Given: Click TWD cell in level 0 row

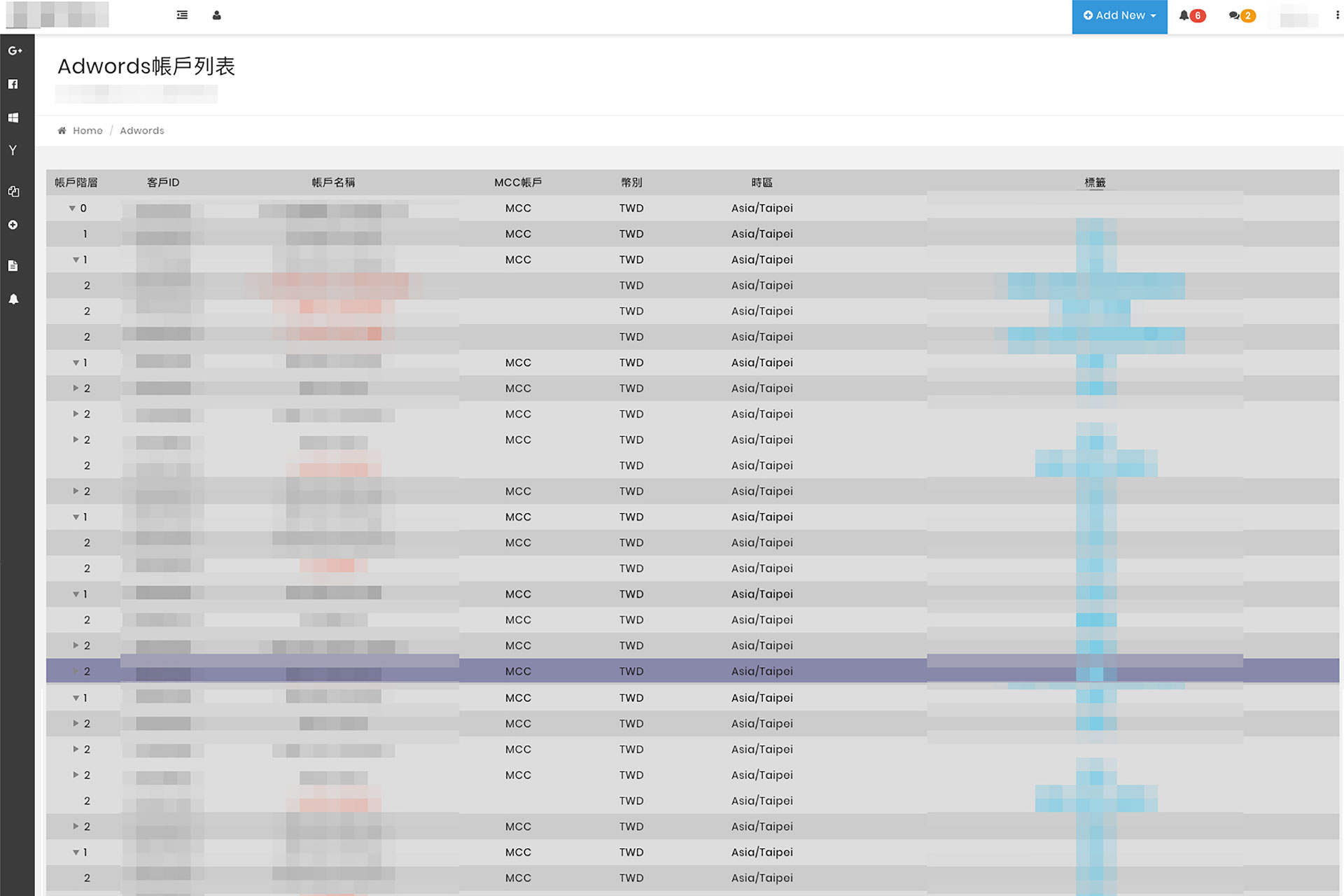Looking at the screenshot, I should point(631,209).
